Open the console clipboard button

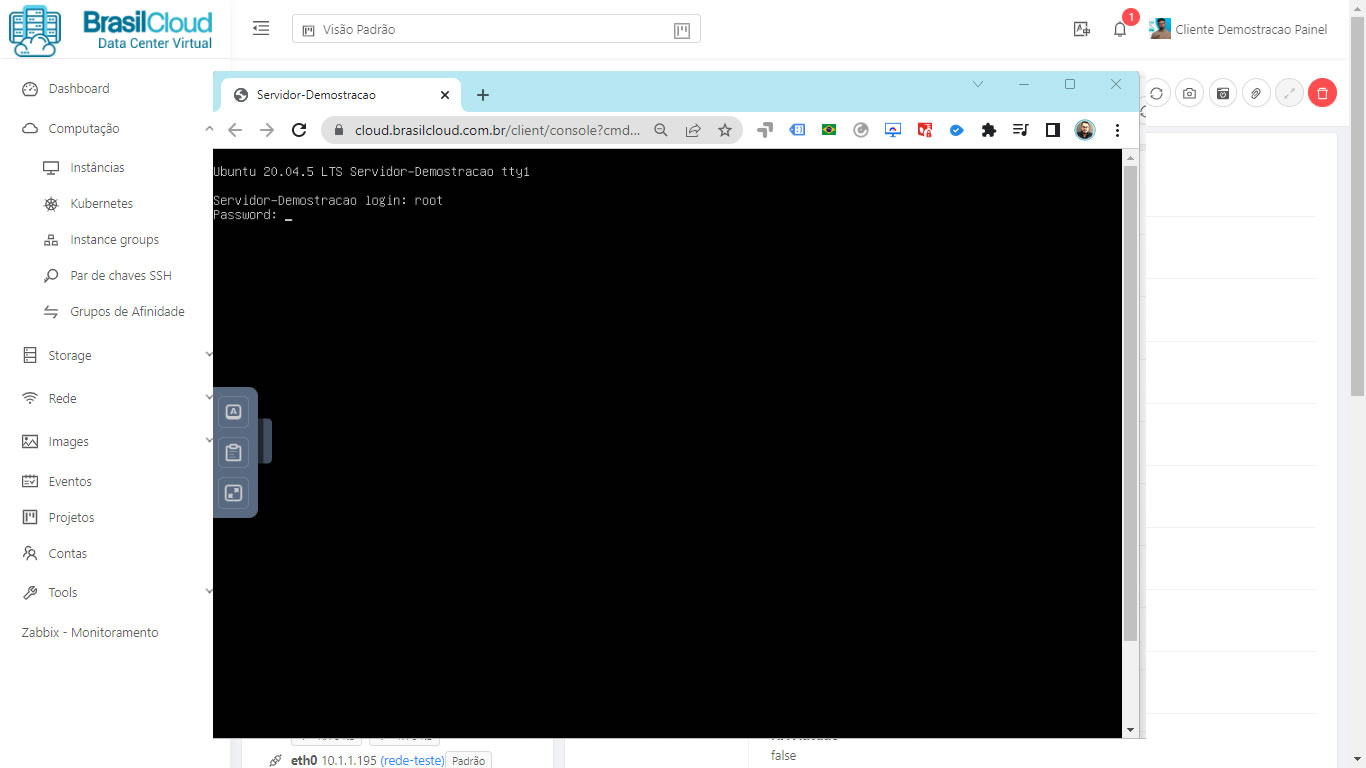tap(233, 452)
